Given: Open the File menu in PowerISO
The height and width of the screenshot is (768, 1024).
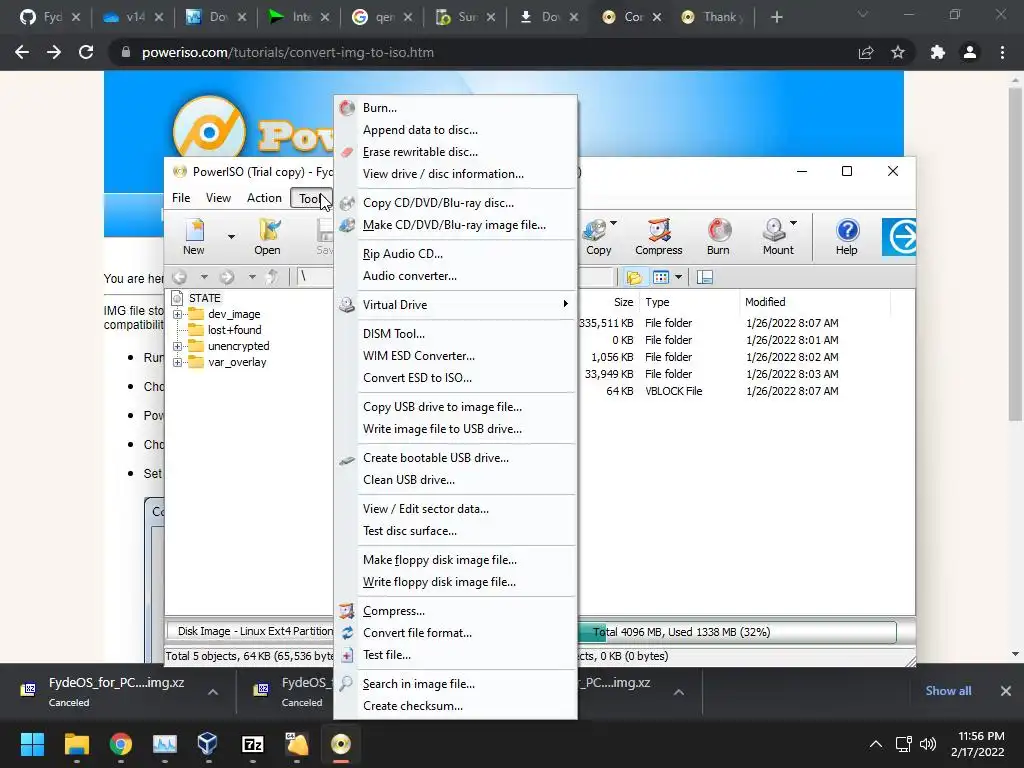Looking at the screenshot, I should (x=181, y=198).
